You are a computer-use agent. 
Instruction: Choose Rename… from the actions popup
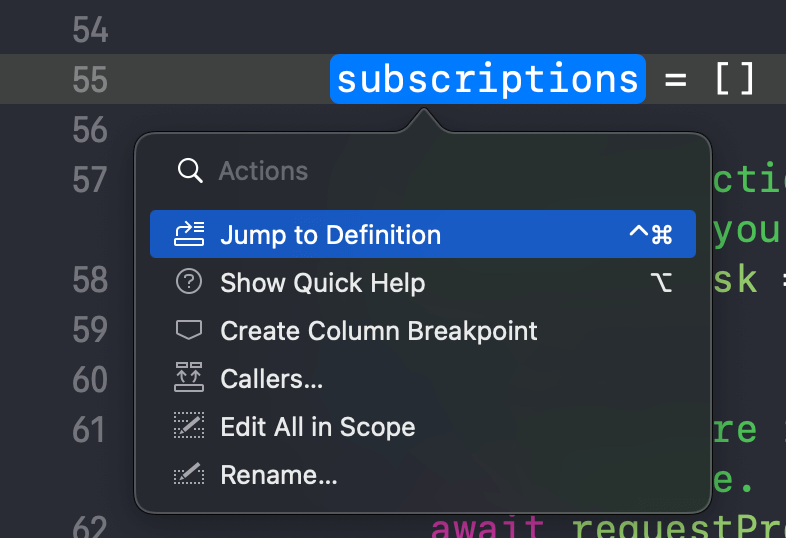[x=423, y=475]
